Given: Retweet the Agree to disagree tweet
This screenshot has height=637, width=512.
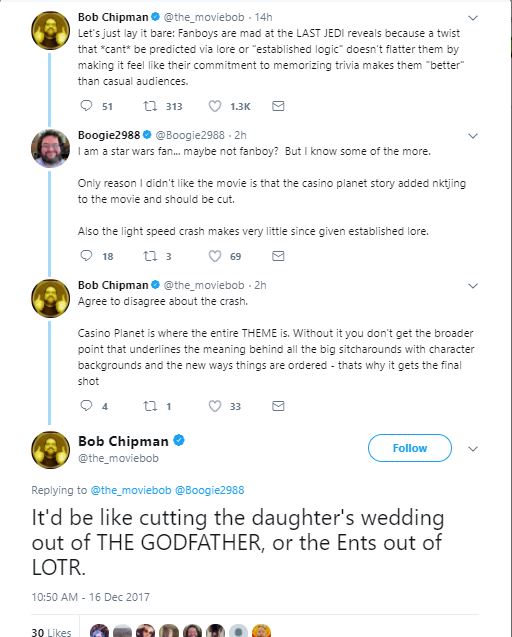Looking at the screenshot, I should coord(150,406).
